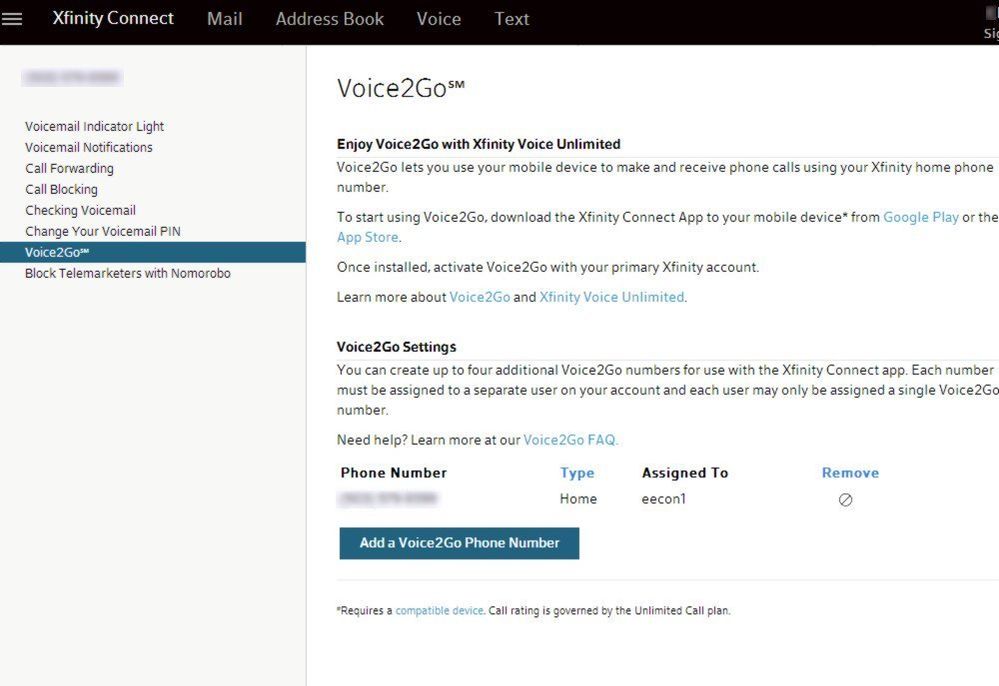Follow the Google Play link
The image size is (999, 686).
tap(920, 217)
